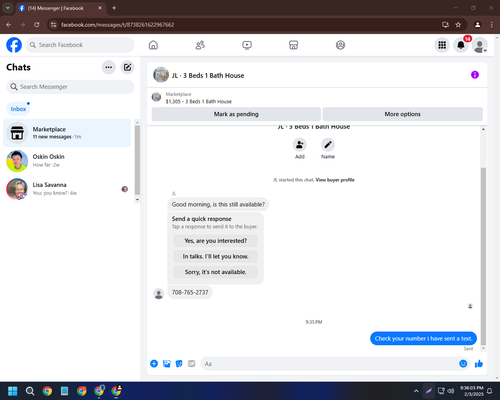This screenshot has height=400, width=500.
Task: Open View buyer profile link
Action: pos(335,180)
